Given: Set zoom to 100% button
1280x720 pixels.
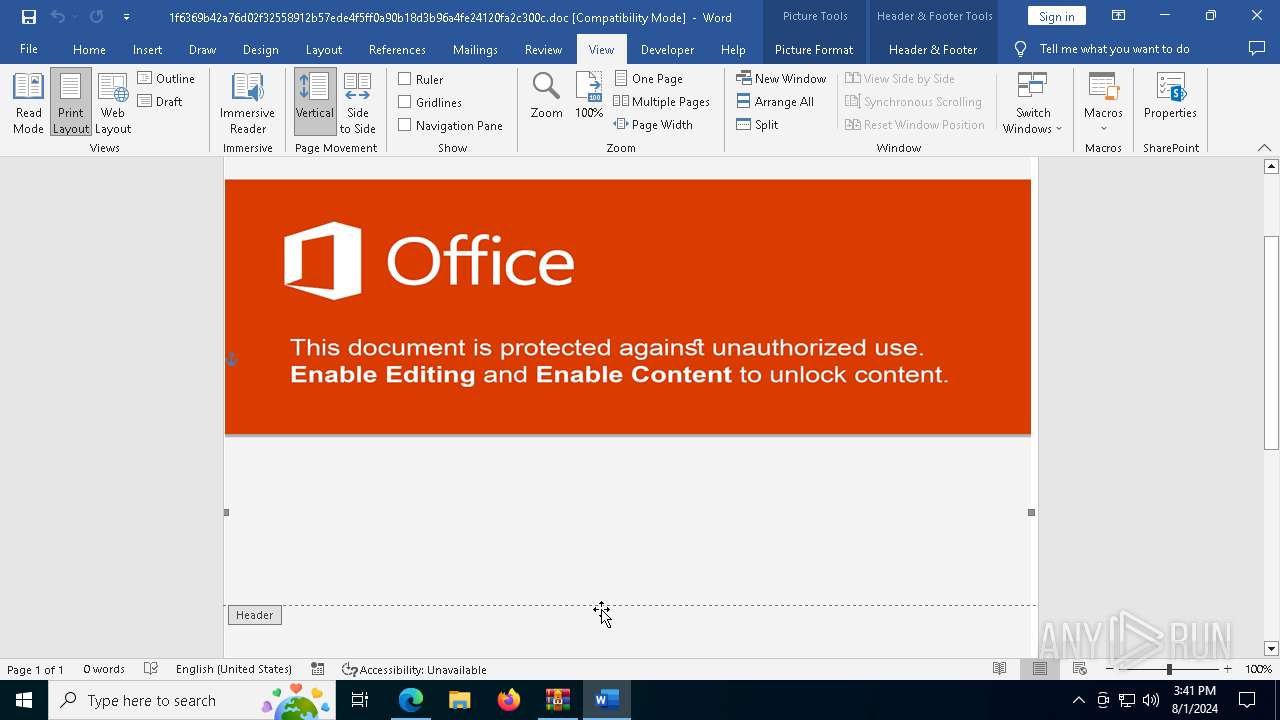Looking at the screenshot, I should (x=589, y=96).
